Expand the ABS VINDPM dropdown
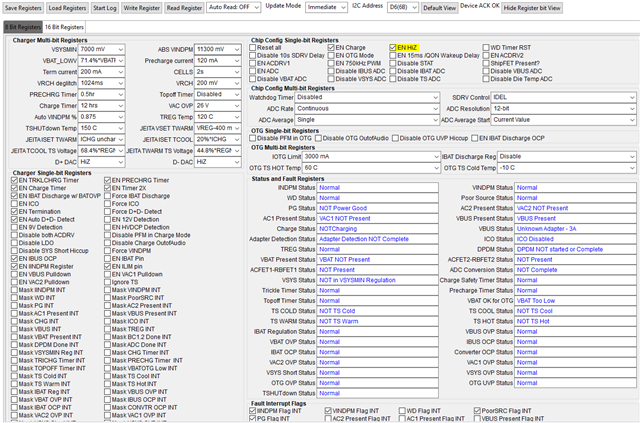 point(218,49)
